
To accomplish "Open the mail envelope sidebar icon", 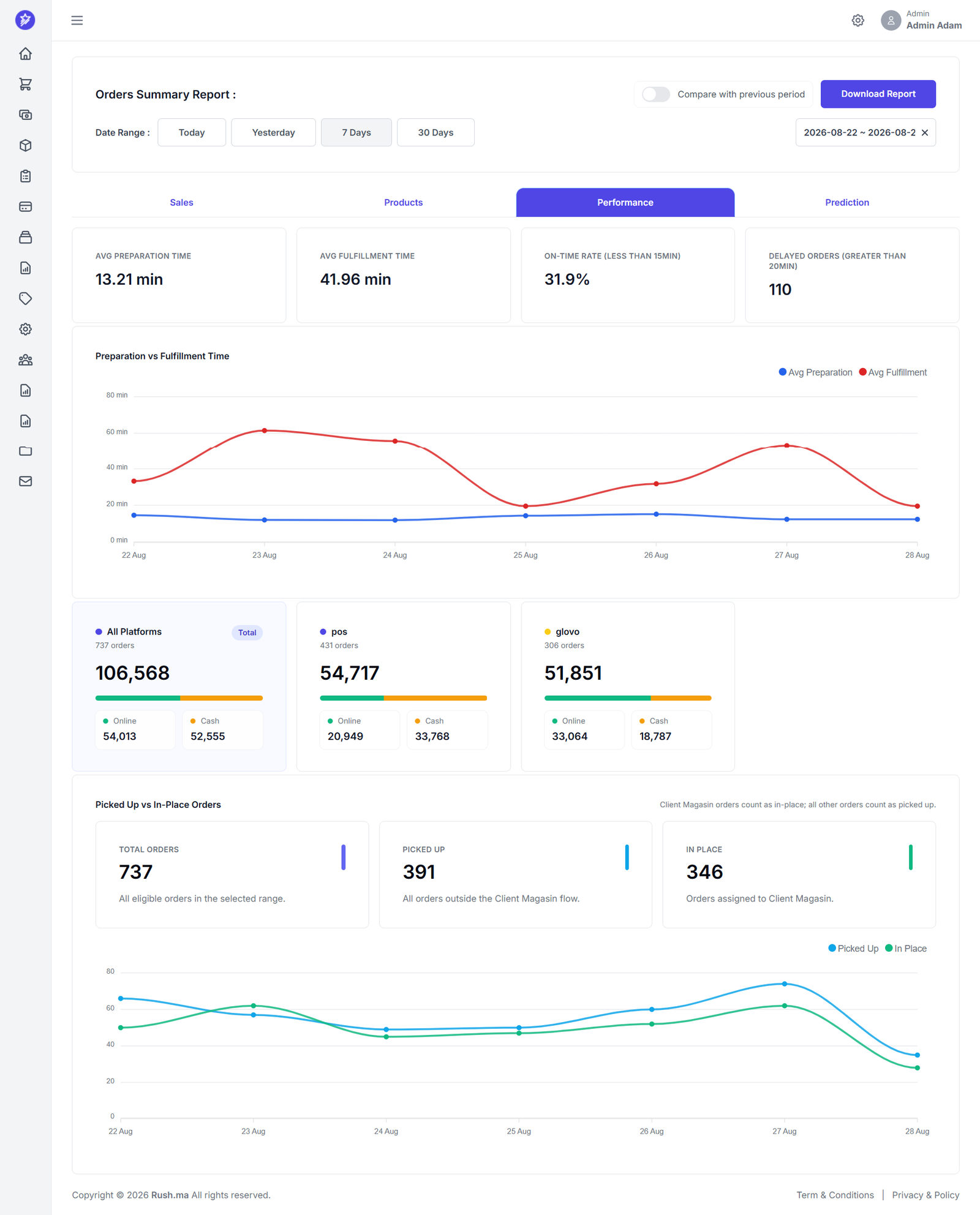I will [x=25, y=481].
